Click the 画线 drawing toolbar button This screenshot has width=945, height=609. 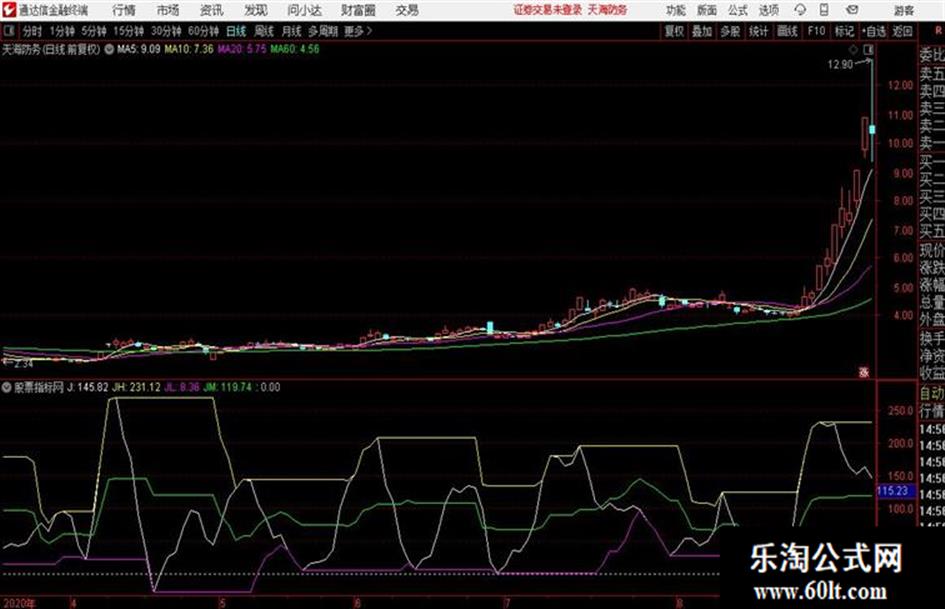tap(787, 31)
